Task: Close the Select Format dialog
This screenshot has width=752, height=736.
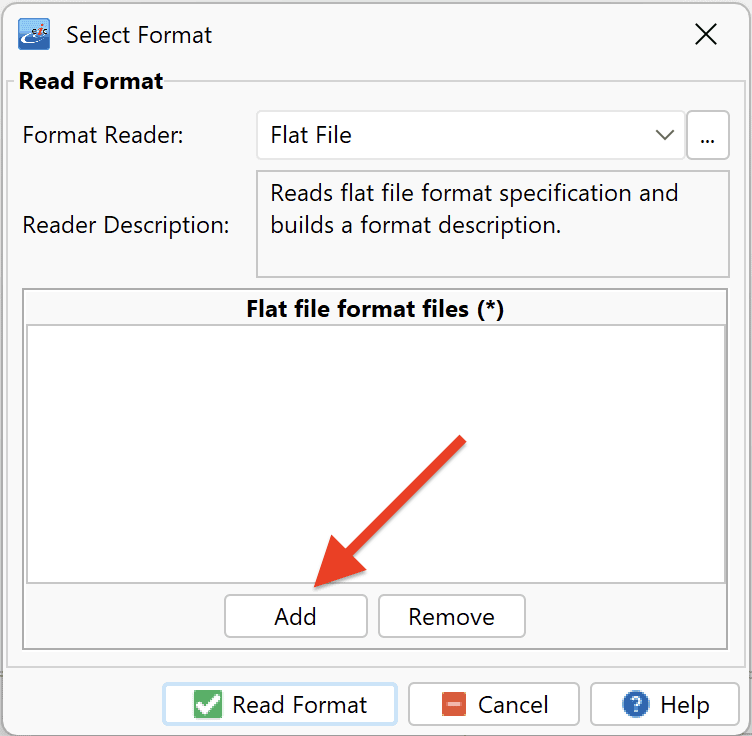Action: (x=706, y=35)
